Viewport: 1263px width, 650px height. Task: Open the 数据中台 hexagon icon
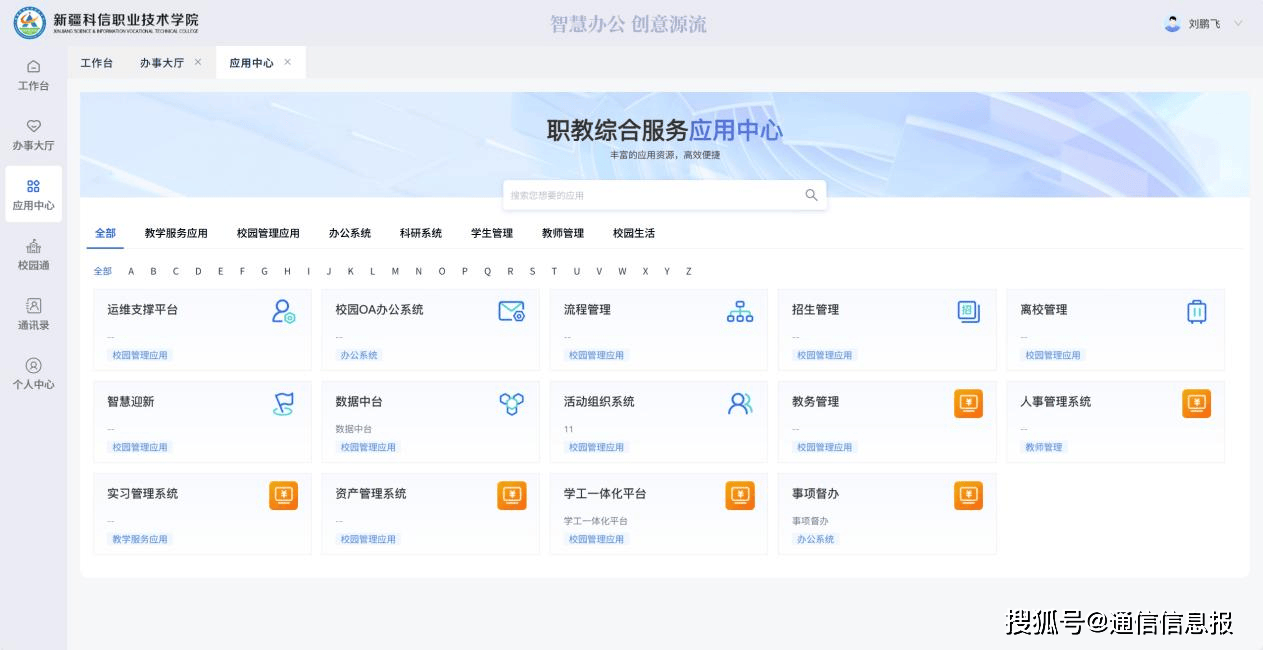pyautogui.click(x=511, y=403)
